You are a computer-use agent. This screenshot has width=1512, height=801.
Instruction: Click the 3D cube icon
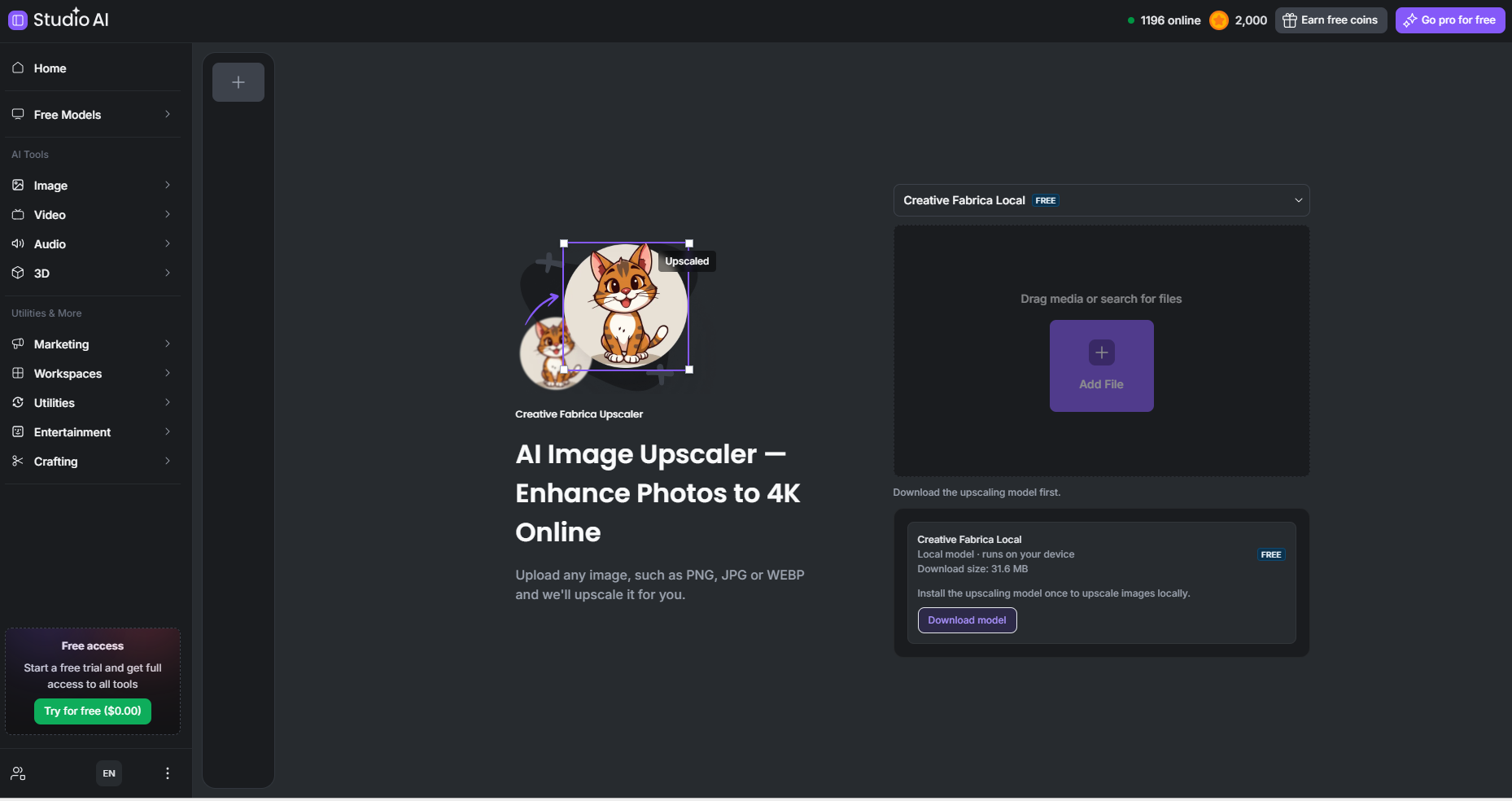(18, 273)
